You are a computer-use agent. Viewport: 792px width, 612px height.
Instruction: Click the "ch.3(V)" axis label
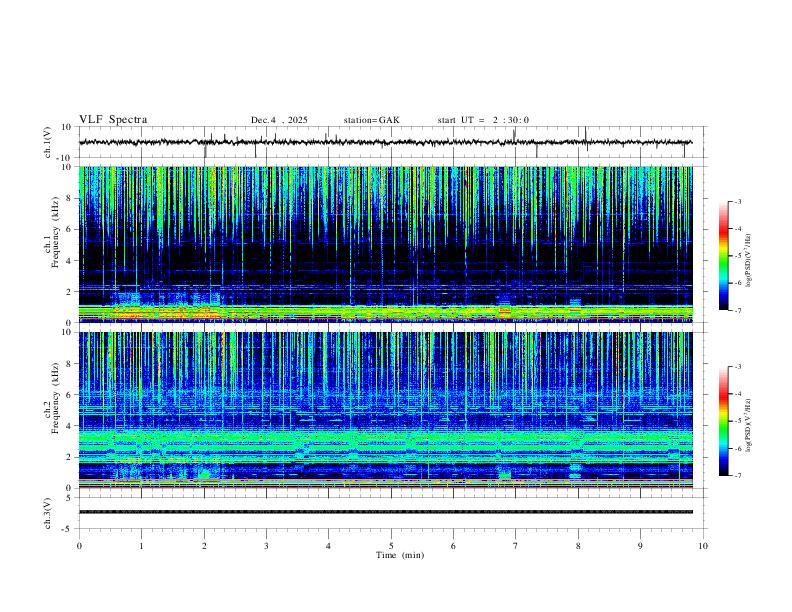pos(48,513)
